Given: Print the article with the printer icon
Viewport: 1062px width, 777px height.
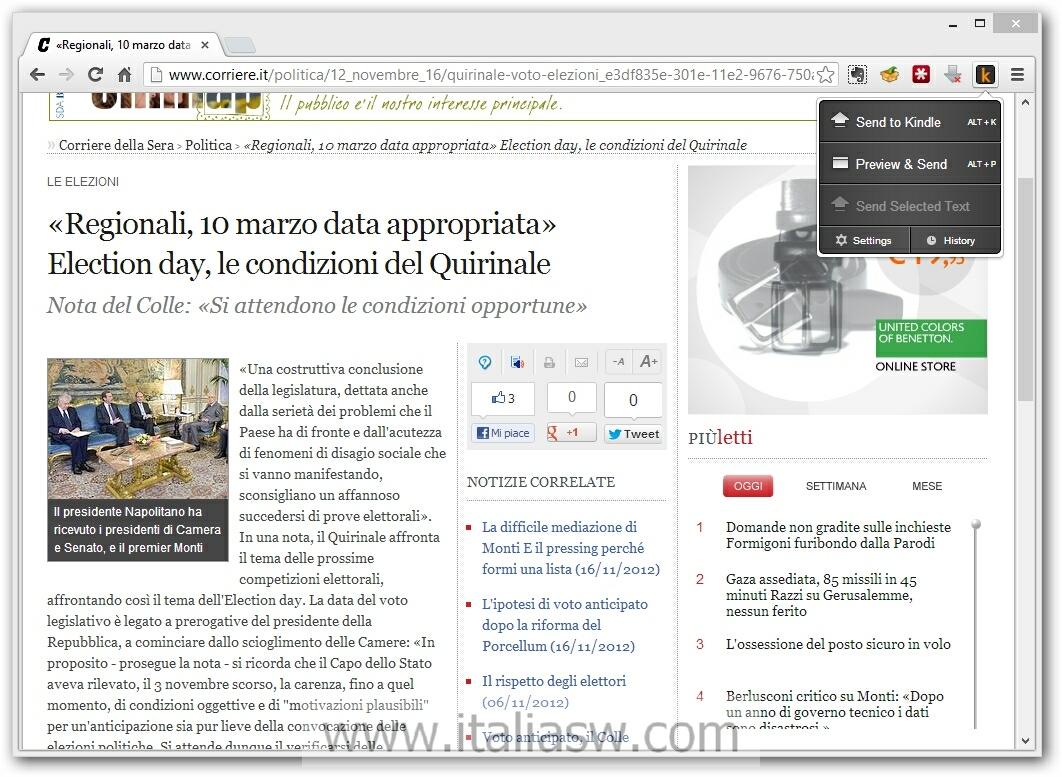Looking at the screenshot, I should pyautogui.click(x=549, y=362).
